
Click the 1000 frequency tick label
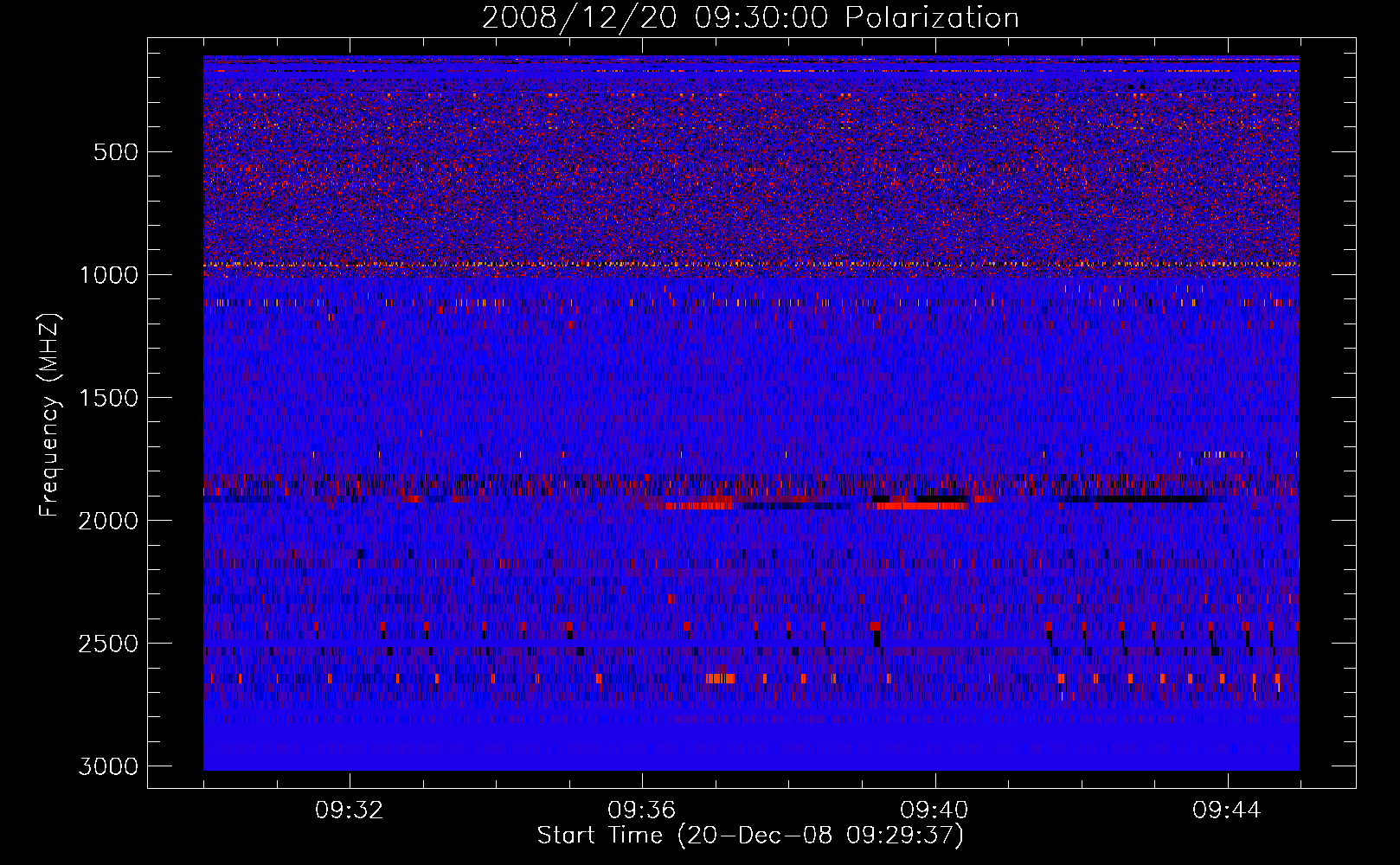click(108, 275)
